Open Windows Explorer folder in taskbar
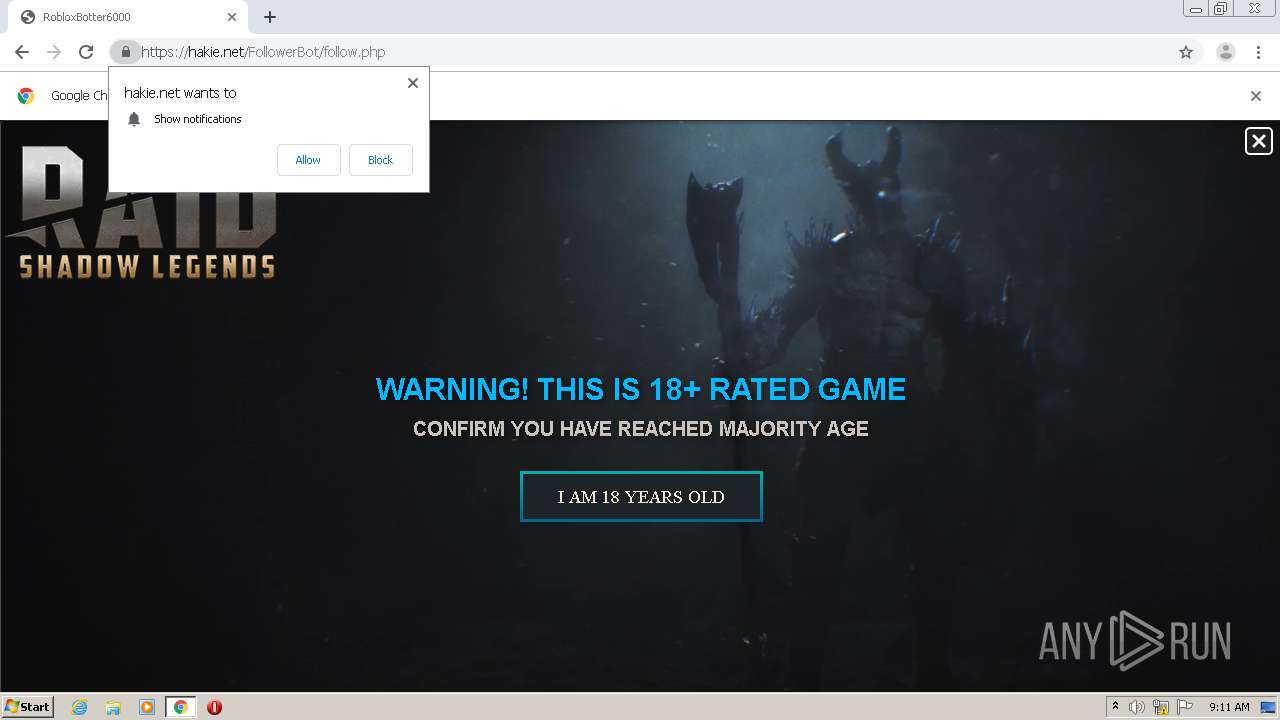 click(113, 707)
